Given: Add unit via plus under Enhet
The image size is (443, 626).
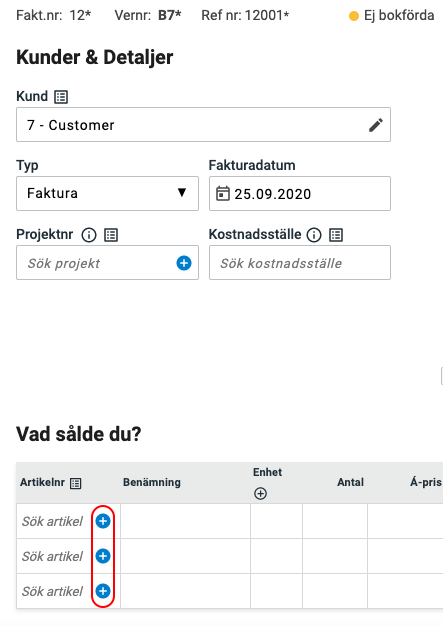Looking at the screenshot, I should coord(260,494).
